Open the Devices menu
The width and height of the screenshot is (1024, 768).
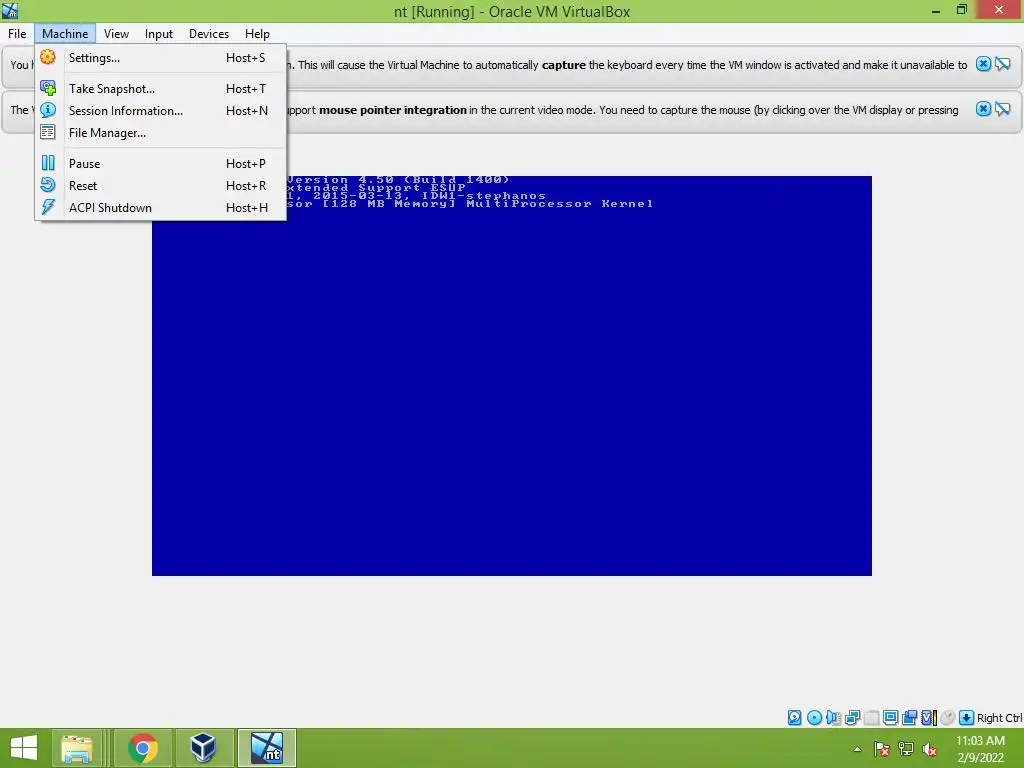pos(209,33)
